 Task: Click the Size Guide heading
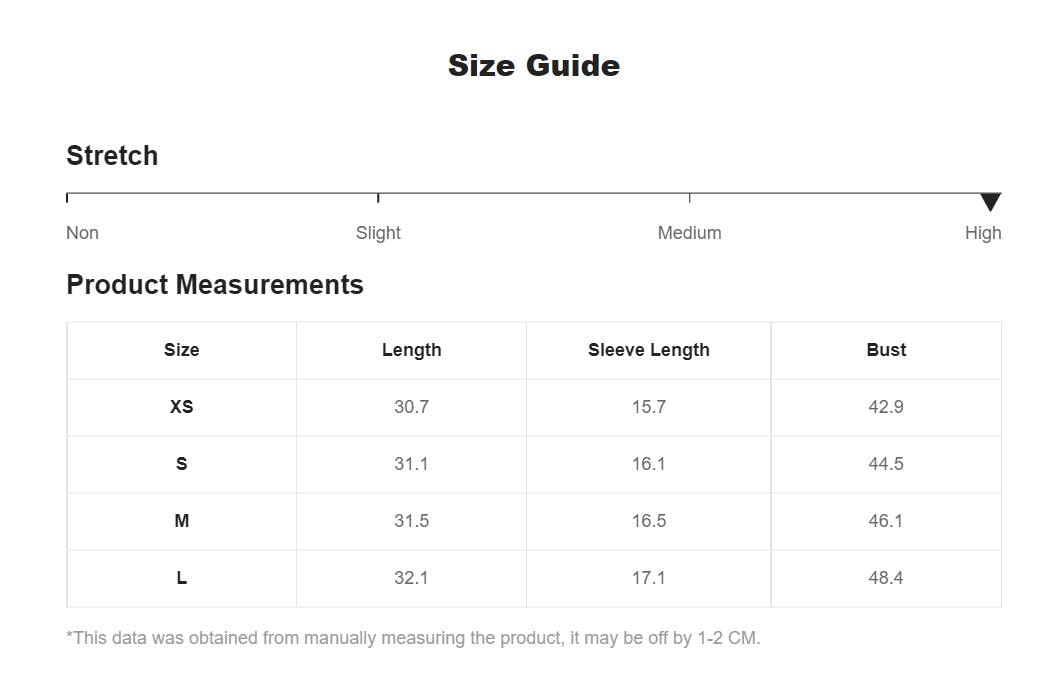point(534,66)
